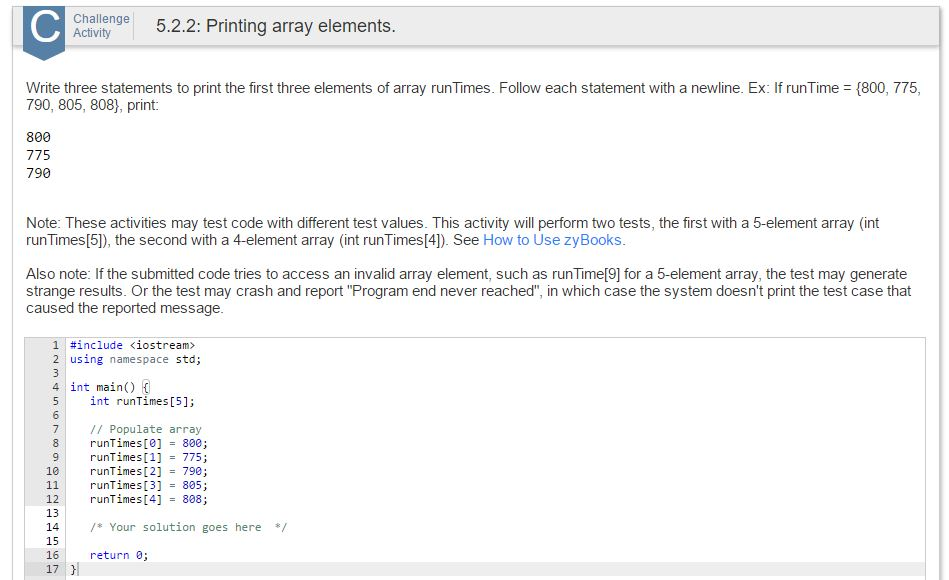Image resolution: width=949 pixels, height=580 pixels.
Task: Click line number 1 in the code gutter
Action: click(x=52, y=344)
